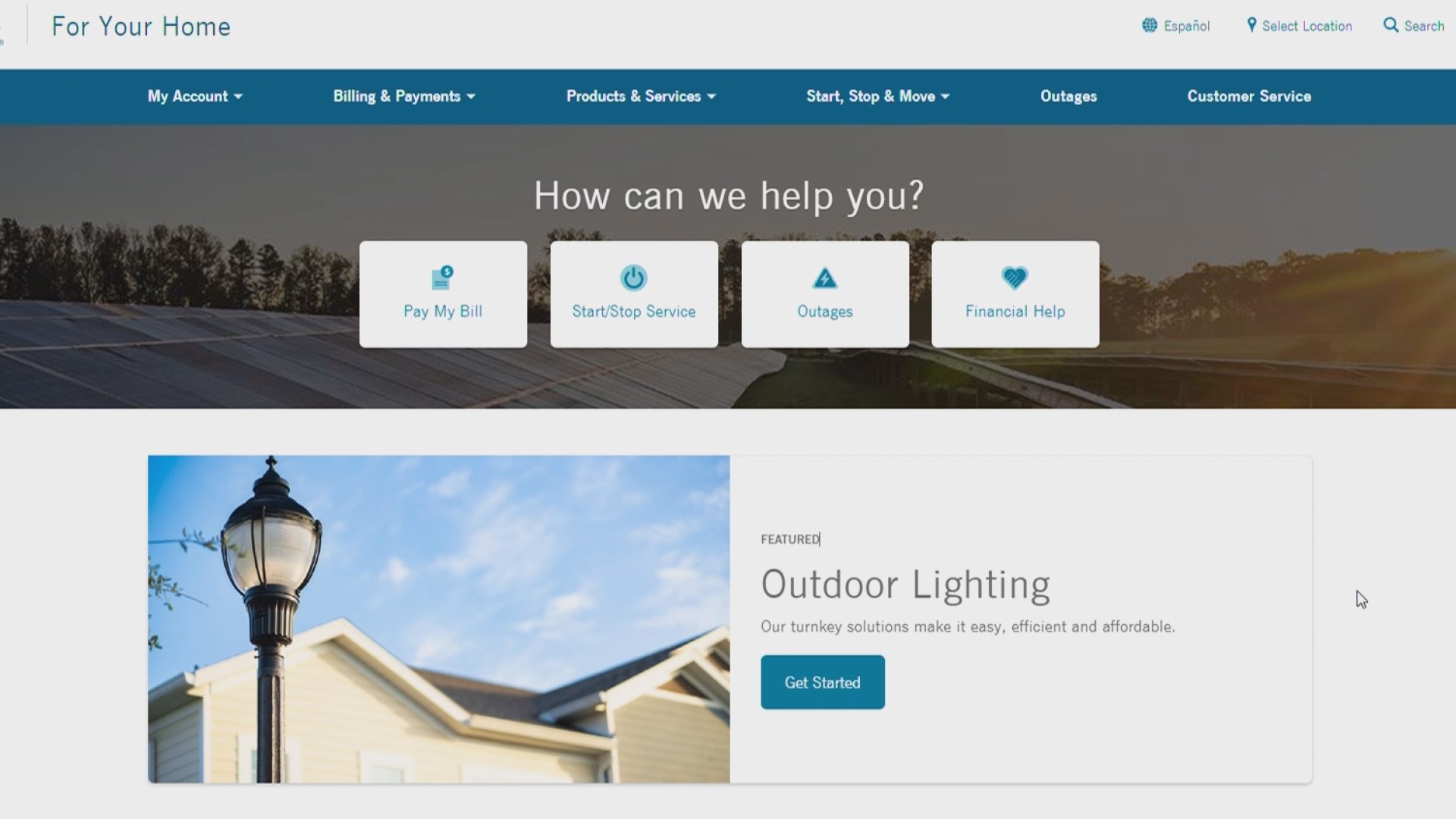The height and width of the screenshot is (819, 1456).
Task: Click the globe icon for Español
Action: tap(1149, 25)
